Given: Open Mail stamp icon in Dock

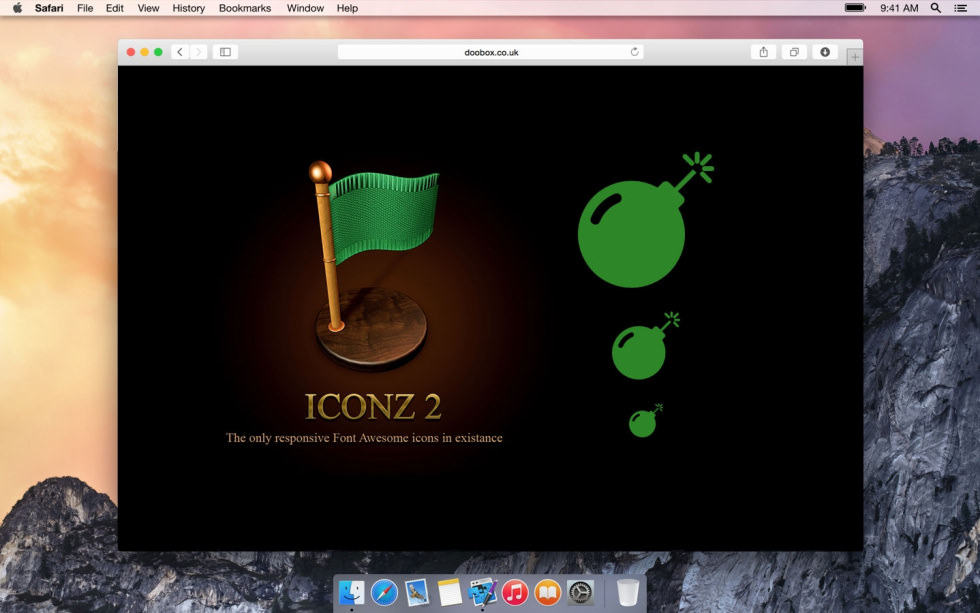Looking at the screenshot, I should (x=416, y=592).
